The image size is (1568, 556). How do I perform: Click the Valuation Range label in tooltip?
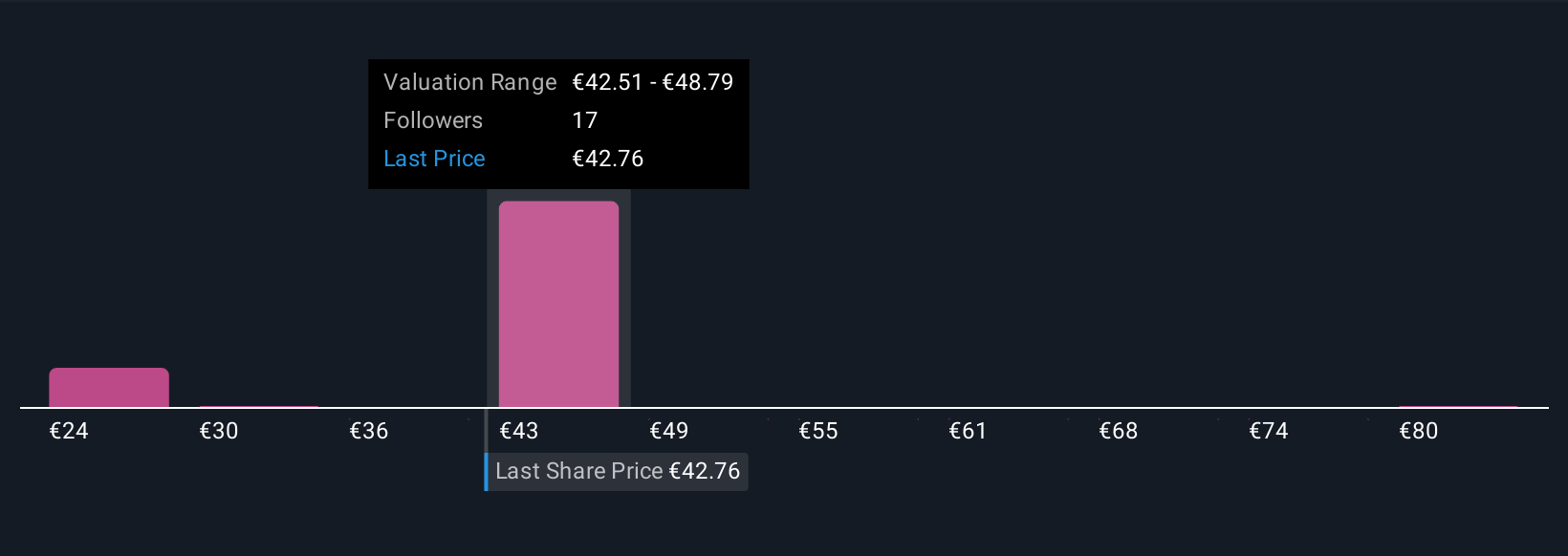click(469, 82)
